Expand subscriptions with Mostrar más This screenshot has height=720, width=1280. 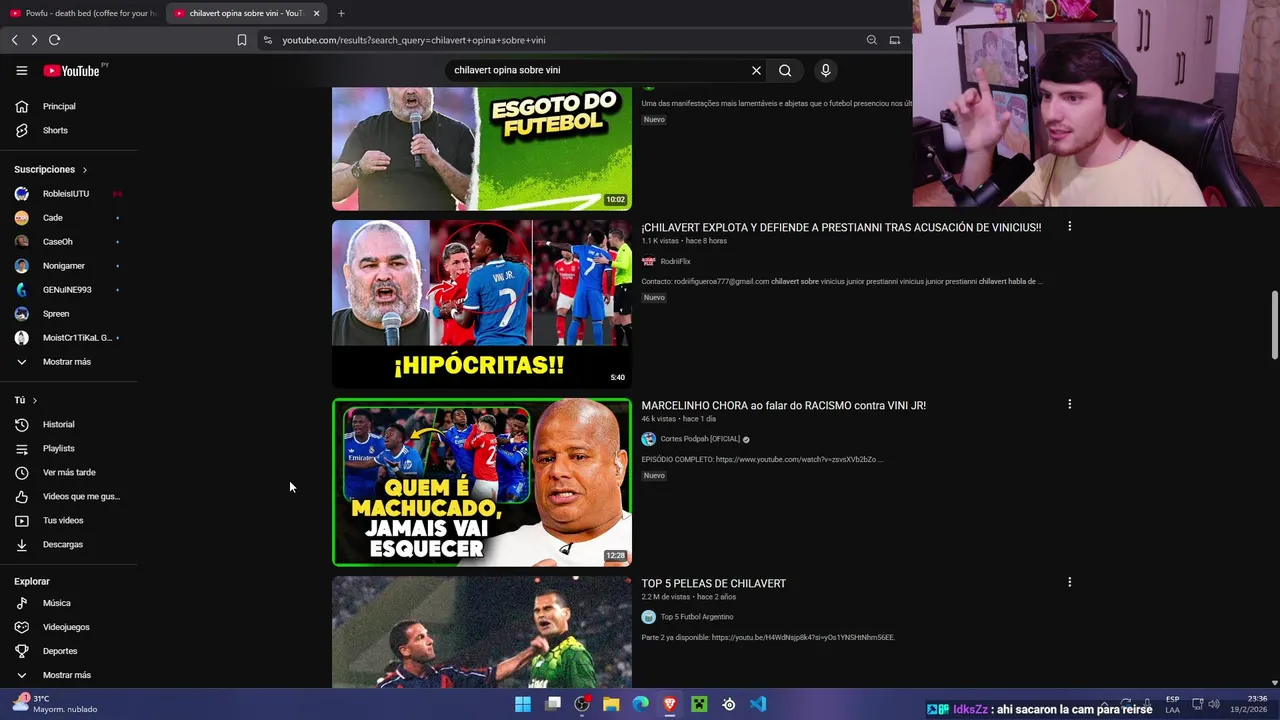click(69, 361)
